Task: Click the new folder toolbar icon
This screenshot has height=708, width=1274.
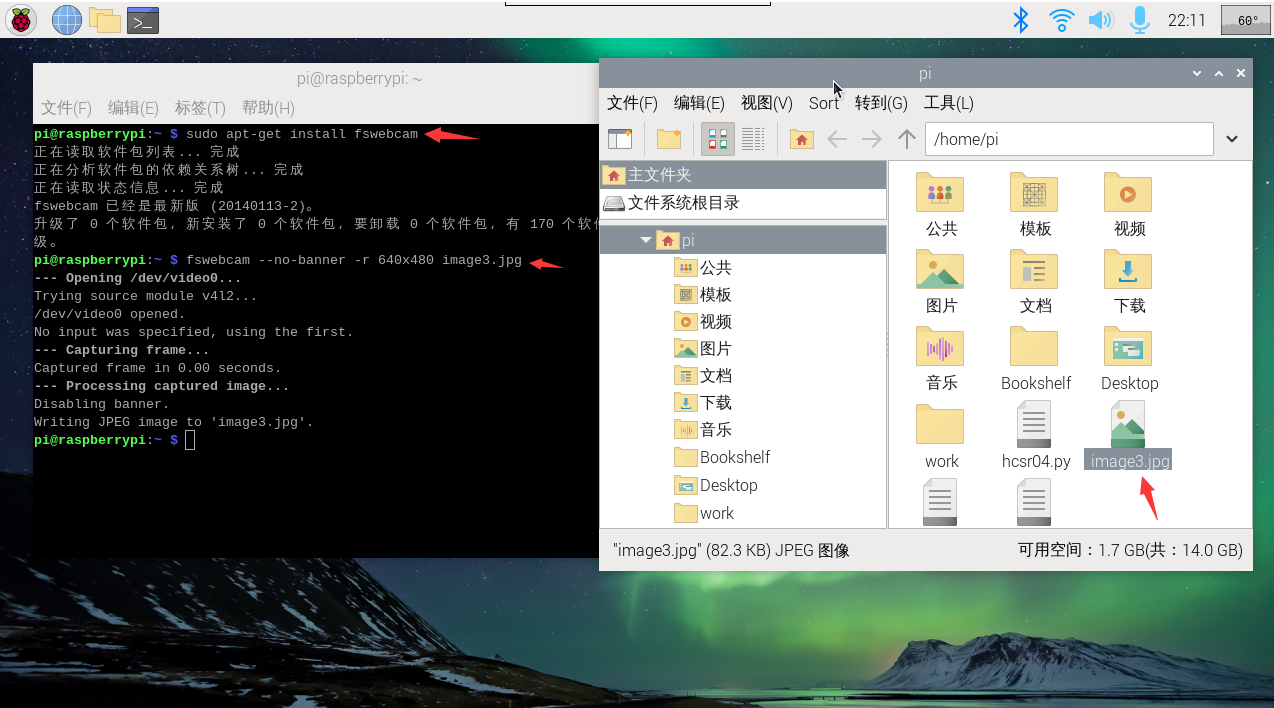Action: [x=668, y=139]
